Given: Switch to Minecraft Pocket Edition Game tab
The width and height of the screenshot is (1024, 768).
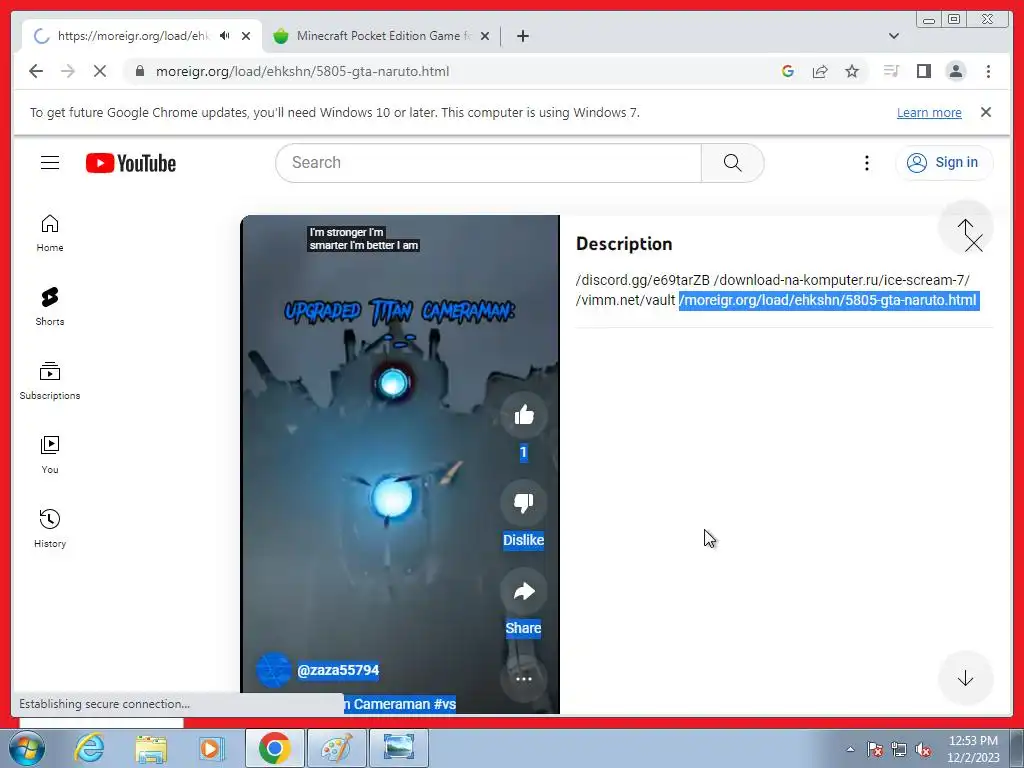Looking at the screenshot, I should pyautogui.click(x=382, y=36).
